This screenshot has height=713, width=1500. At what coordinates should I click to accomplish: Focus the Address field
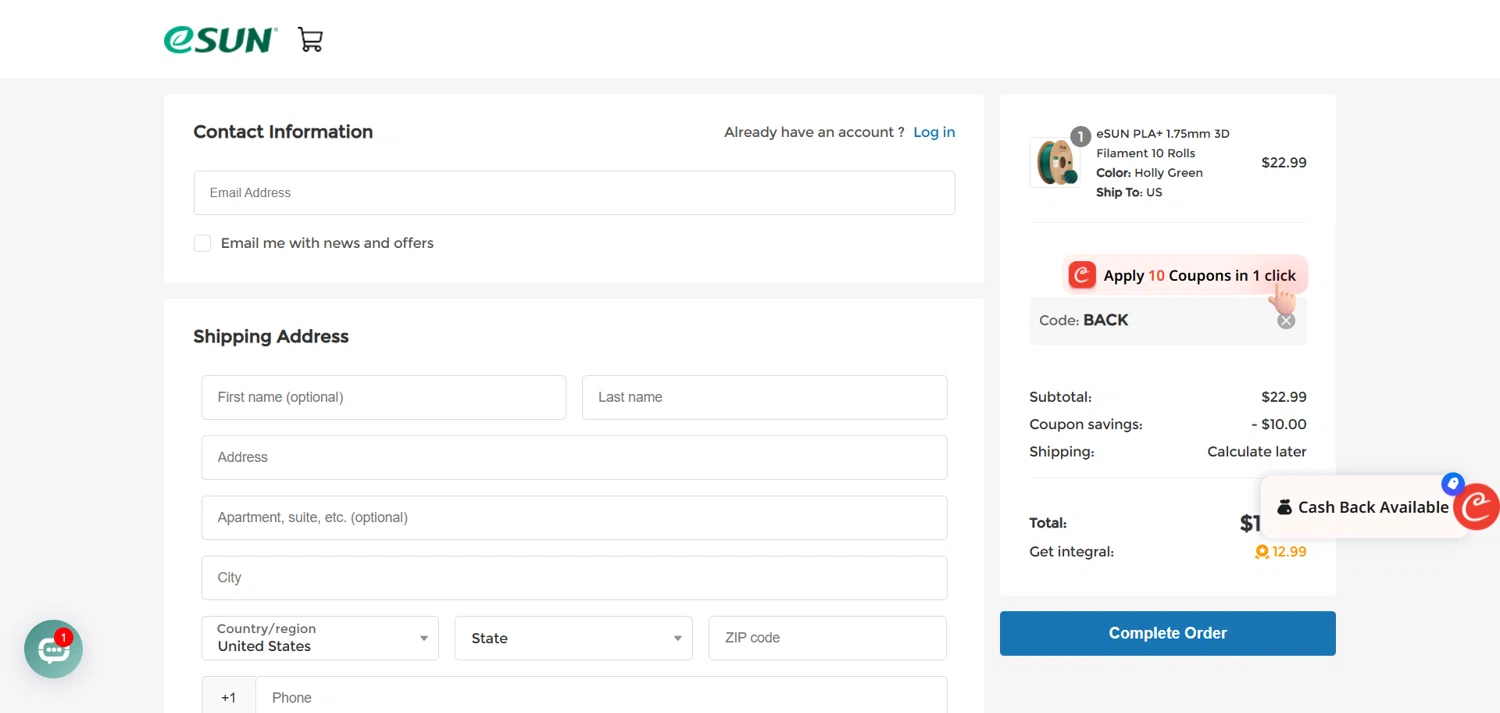pos(574,457)
